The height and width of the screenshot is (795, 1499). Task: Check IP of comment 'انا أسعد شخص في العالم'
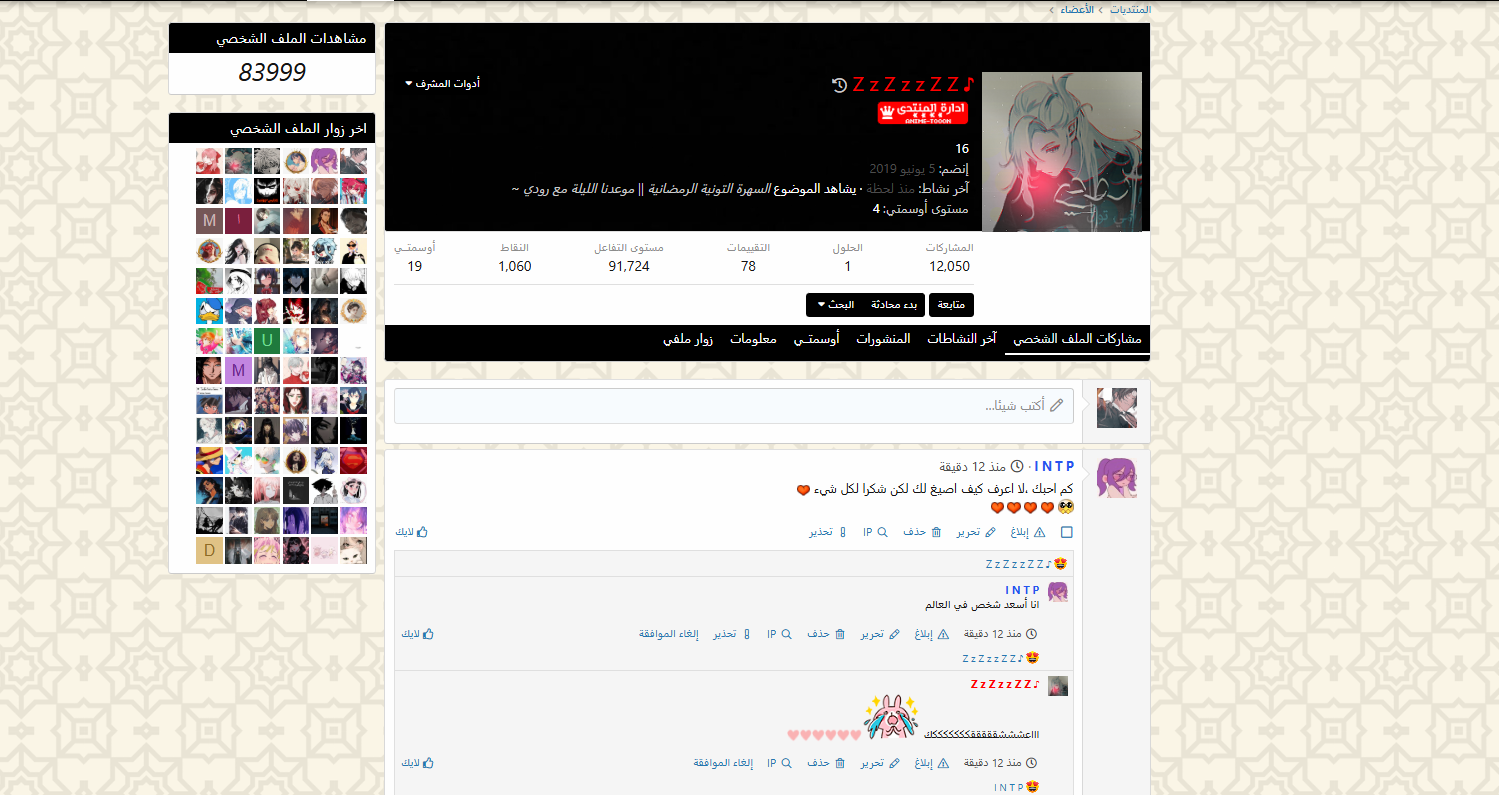(x=780, y=634)
